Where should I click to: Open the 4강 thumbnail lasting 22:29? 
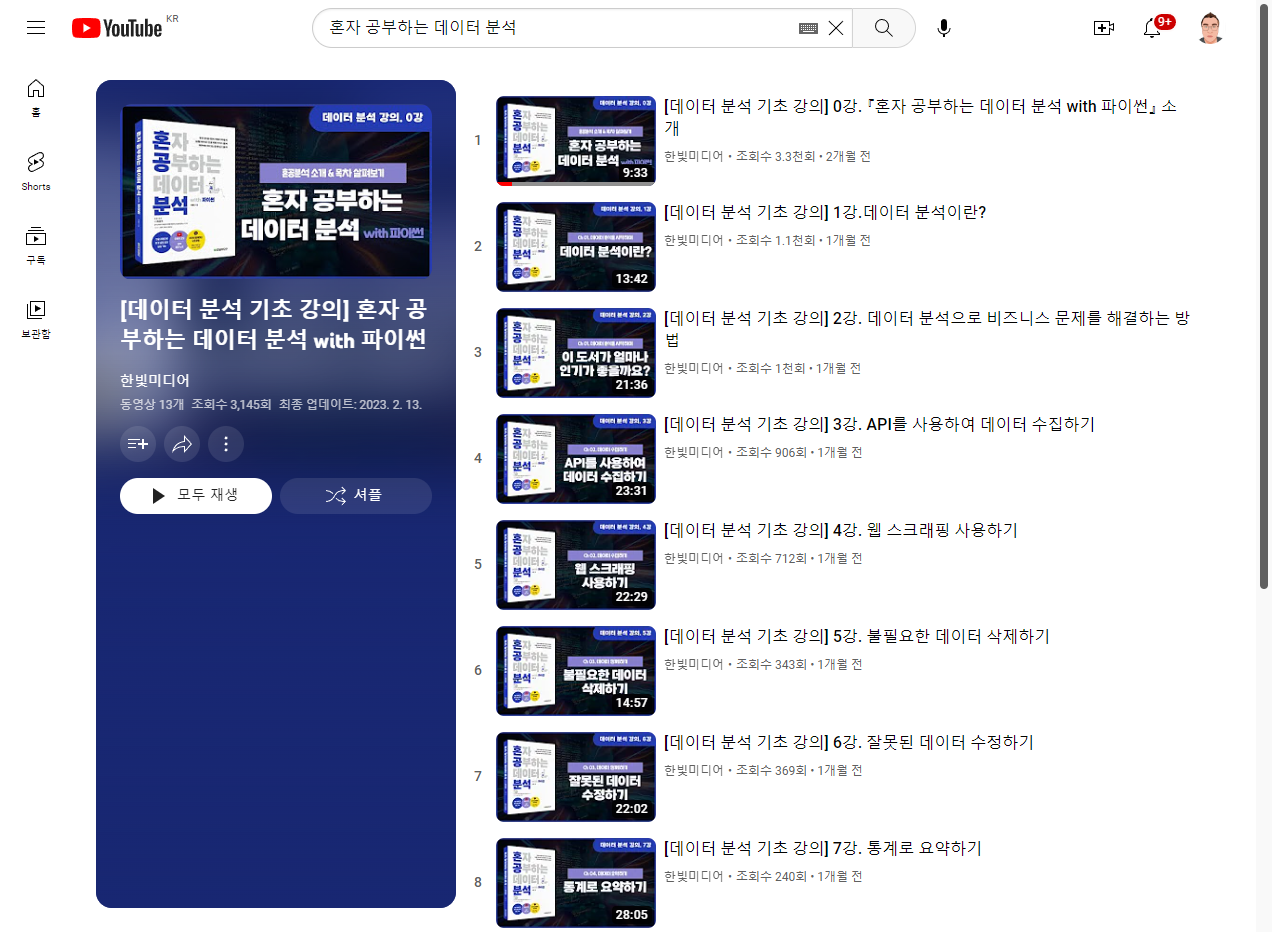[x=576, y=565]
